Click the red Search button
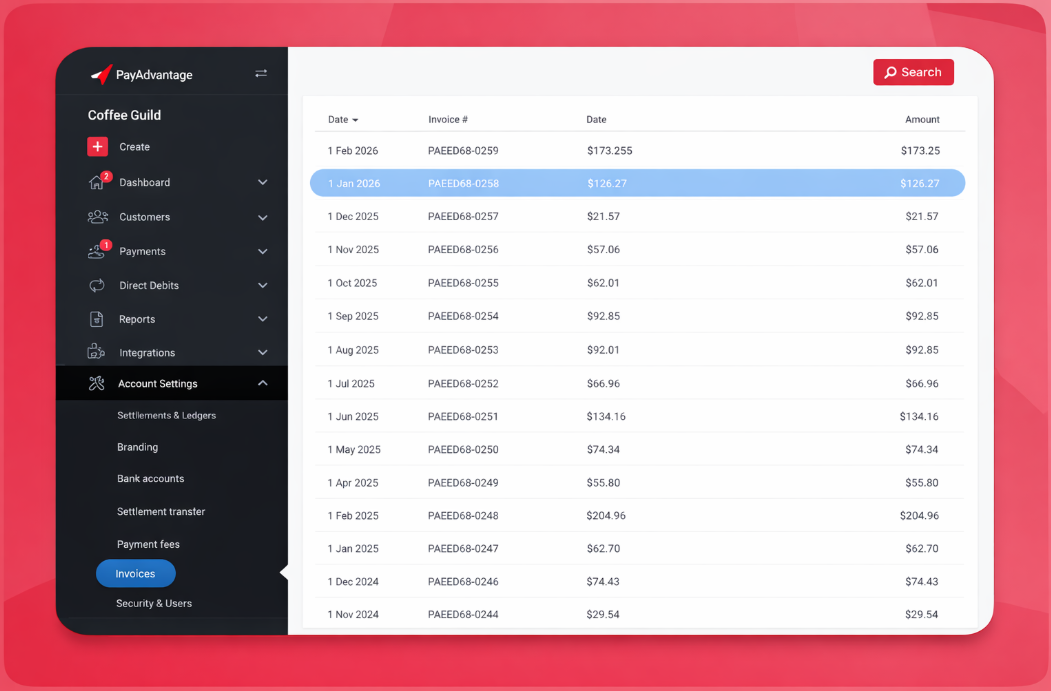 pyautogui.click(x=913, y=73)
